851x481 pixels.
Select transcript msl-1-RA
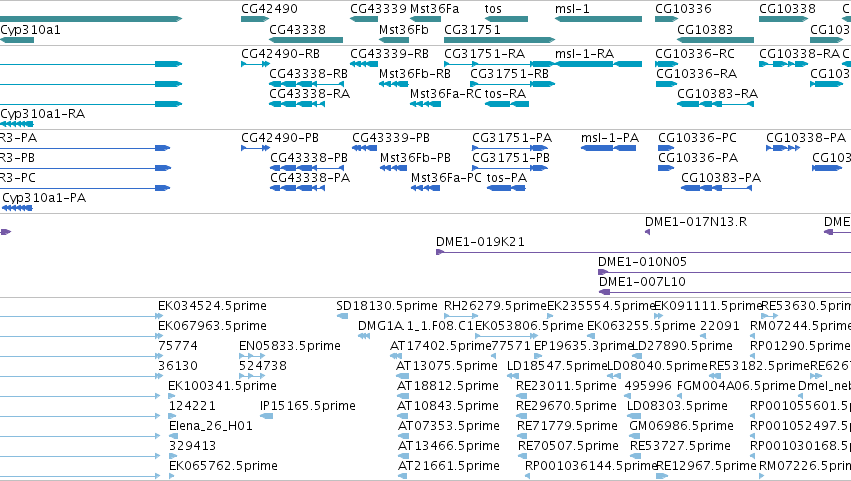[x=585, y=54]
